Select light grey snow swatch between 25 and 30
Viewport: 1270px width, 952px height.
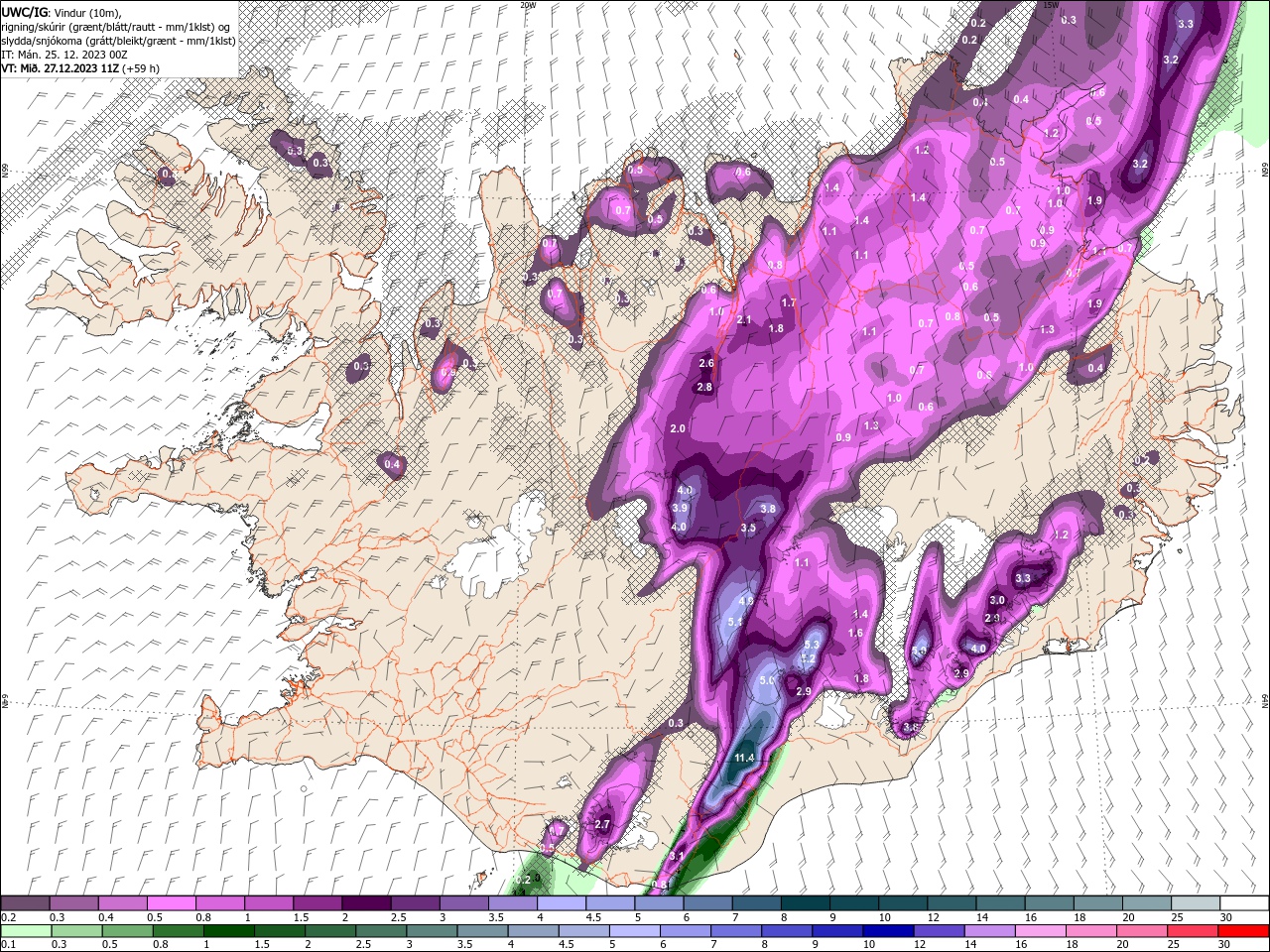click(1196, 903)
